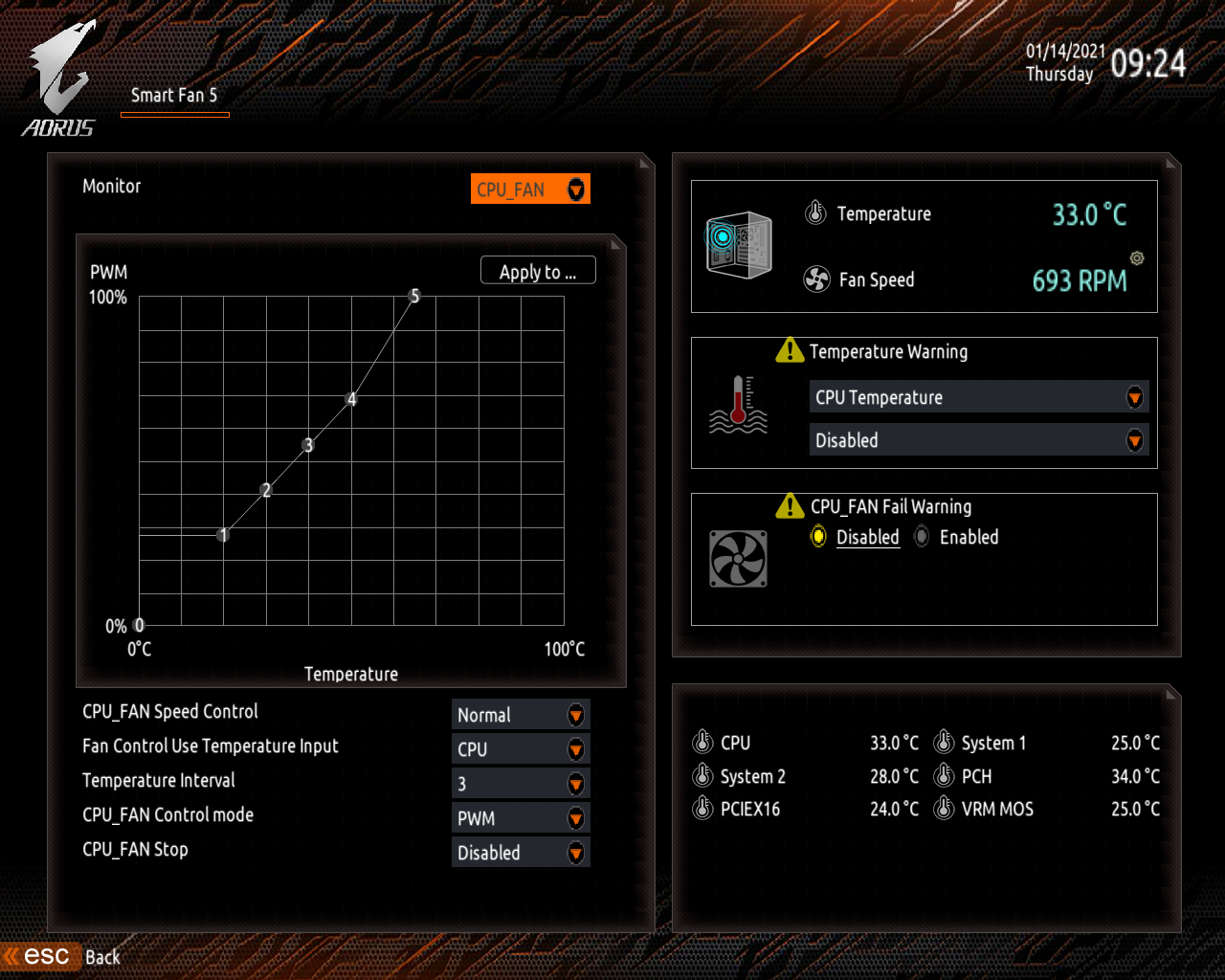Open Fan Control Use Temperature Input dropdown
The width and height of the screenshot is (1225, 980).
click(x=521, y=749)
